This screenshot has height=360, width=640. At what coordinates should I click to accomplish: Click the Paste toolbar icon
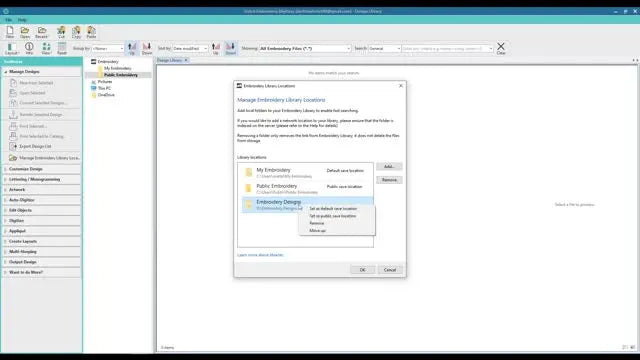click(91, 32)
